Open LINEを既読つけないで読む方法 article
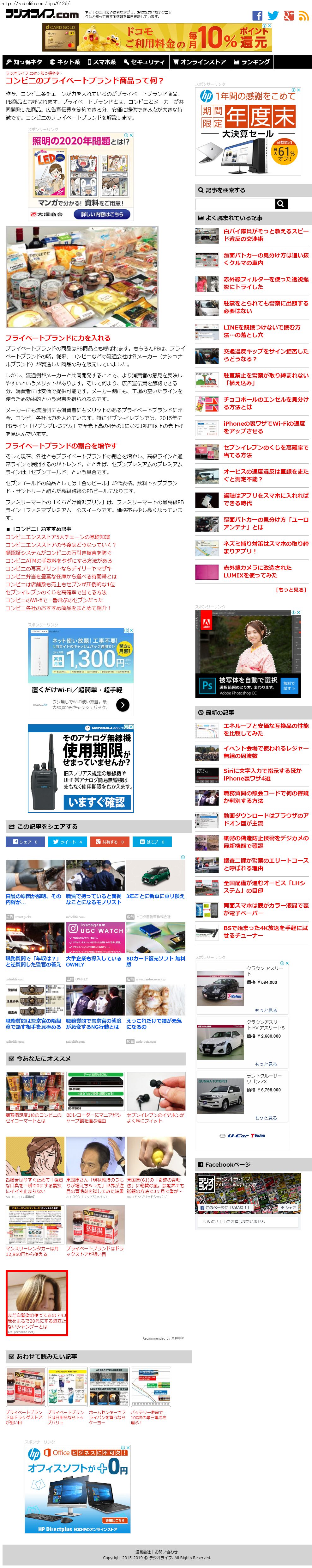Screen dimensions: 312x1568 pyautogui.click(x=261, y=330)
